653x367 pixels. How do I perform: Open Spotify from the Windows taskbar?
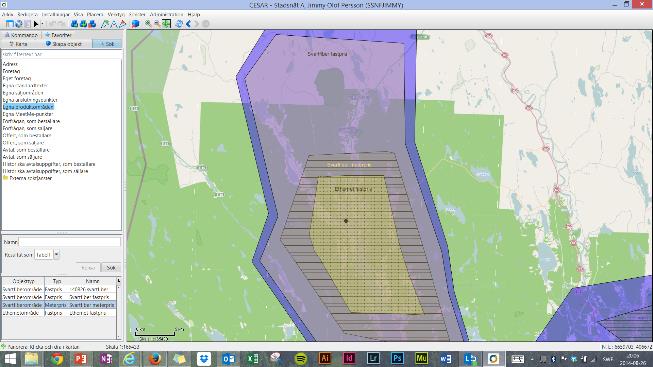point(301,358)
